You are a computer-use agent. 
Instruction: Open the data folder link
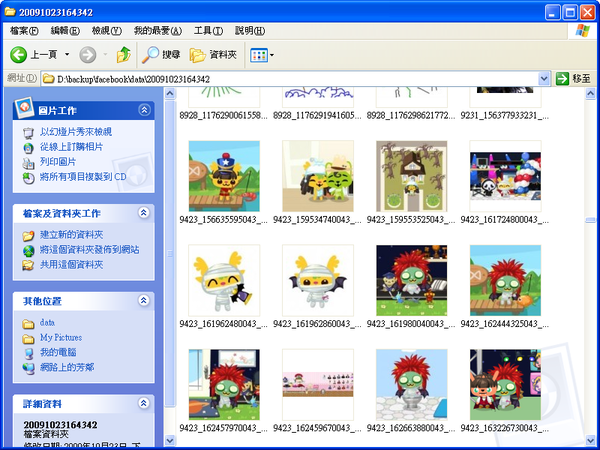47,323
